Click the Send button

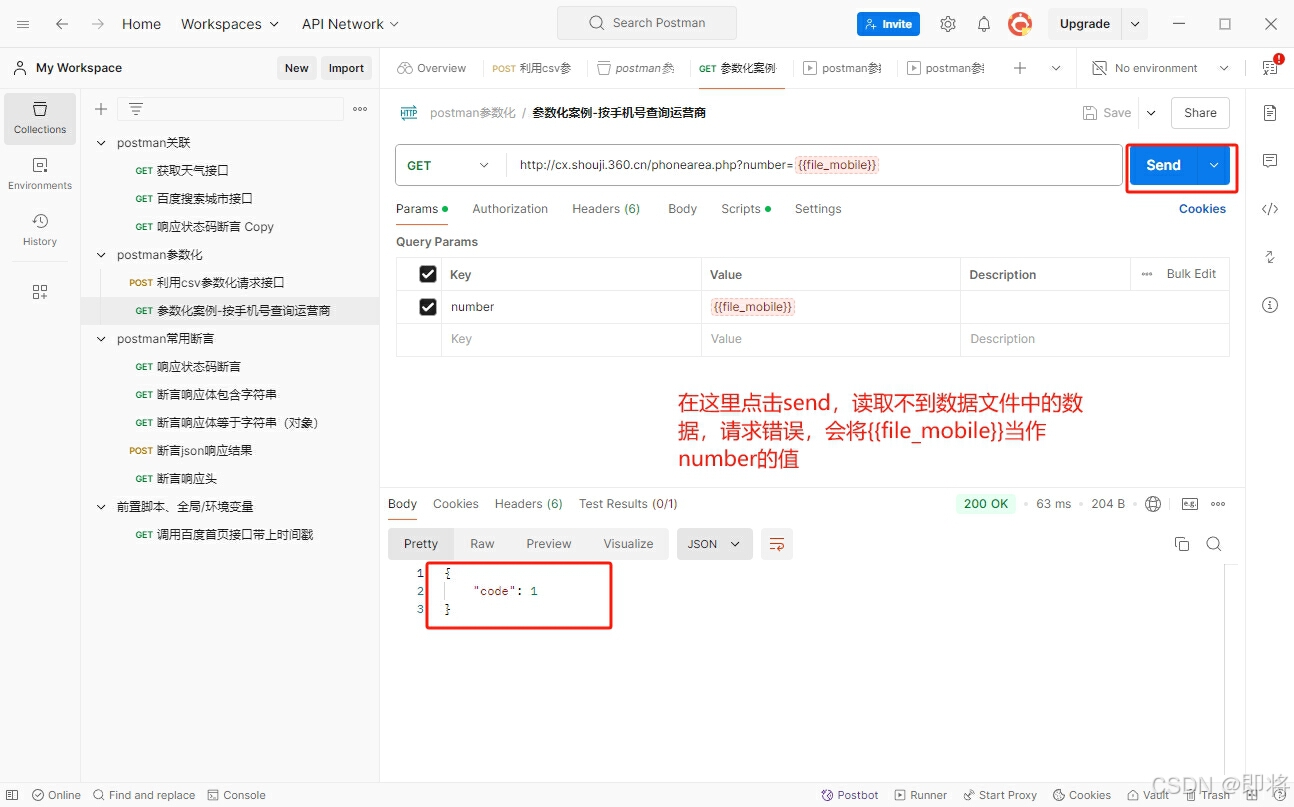click(1164, 165)
